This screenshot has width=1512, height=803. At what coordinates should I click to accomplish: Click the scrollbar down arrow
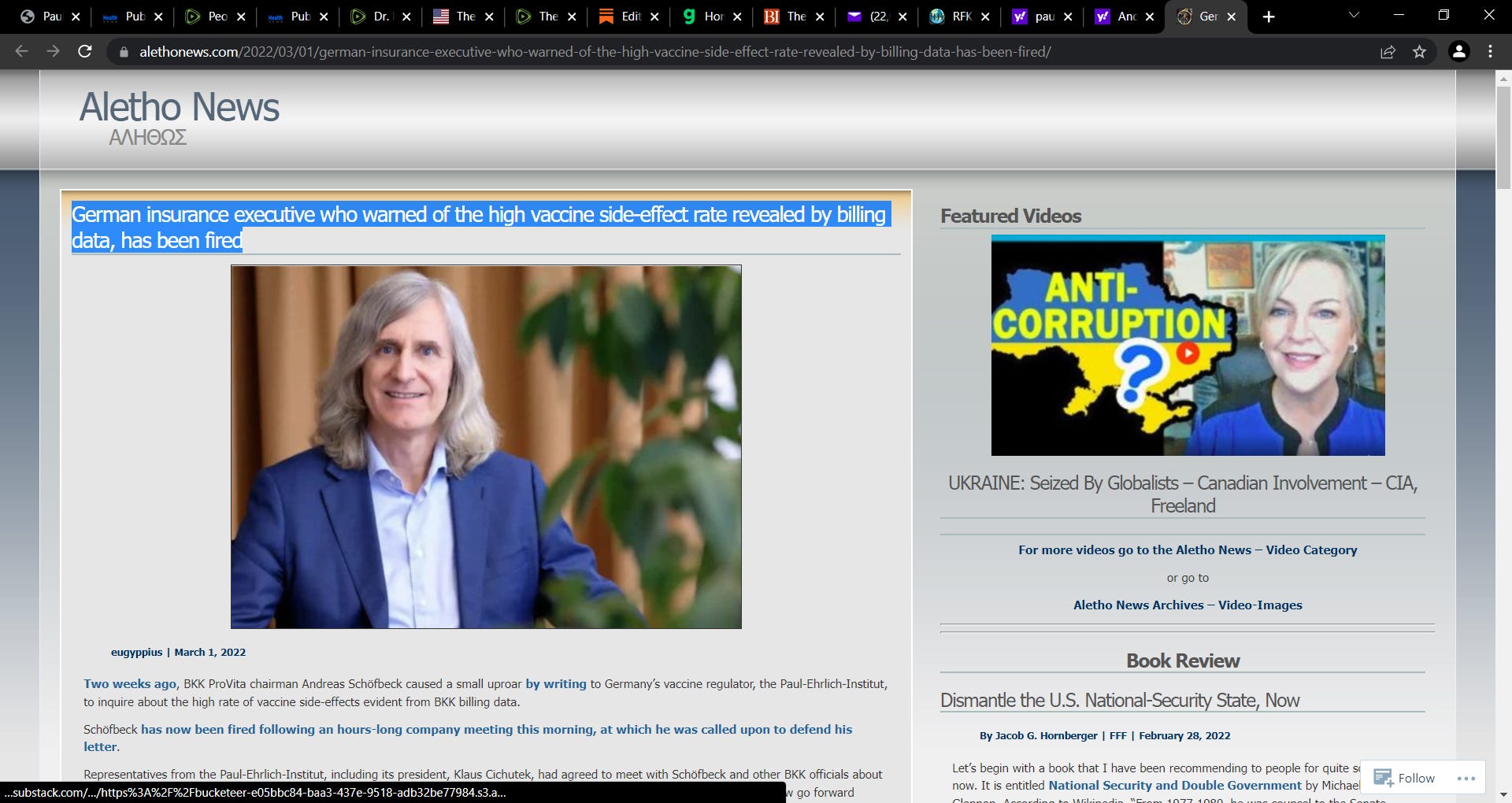(1503, 795)
